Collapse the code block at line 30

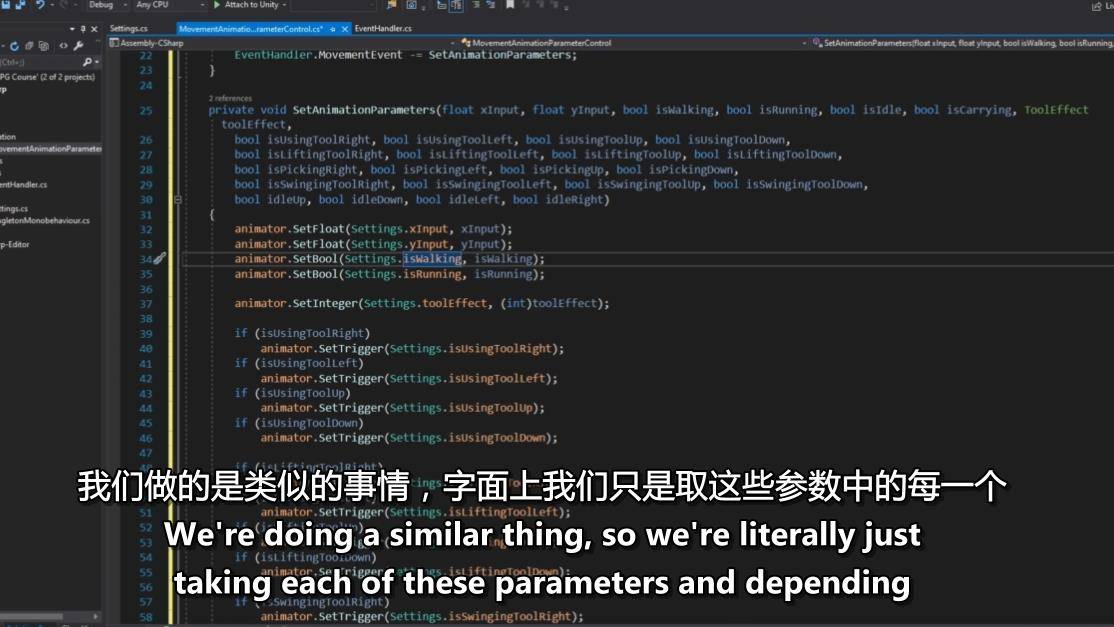coord(178,200)
